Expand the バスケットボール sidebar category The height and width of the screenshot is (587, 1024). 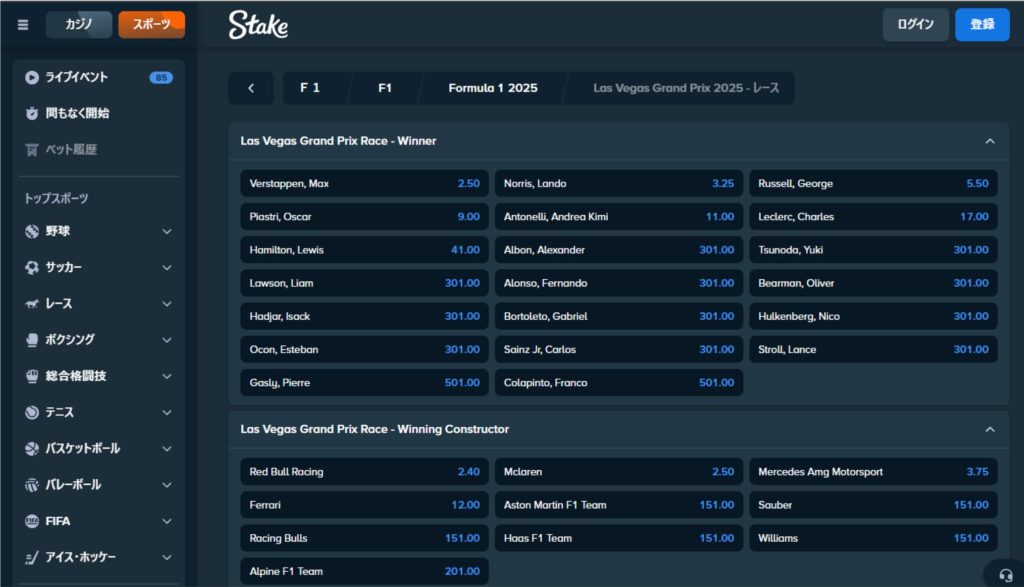pos(167,449)
